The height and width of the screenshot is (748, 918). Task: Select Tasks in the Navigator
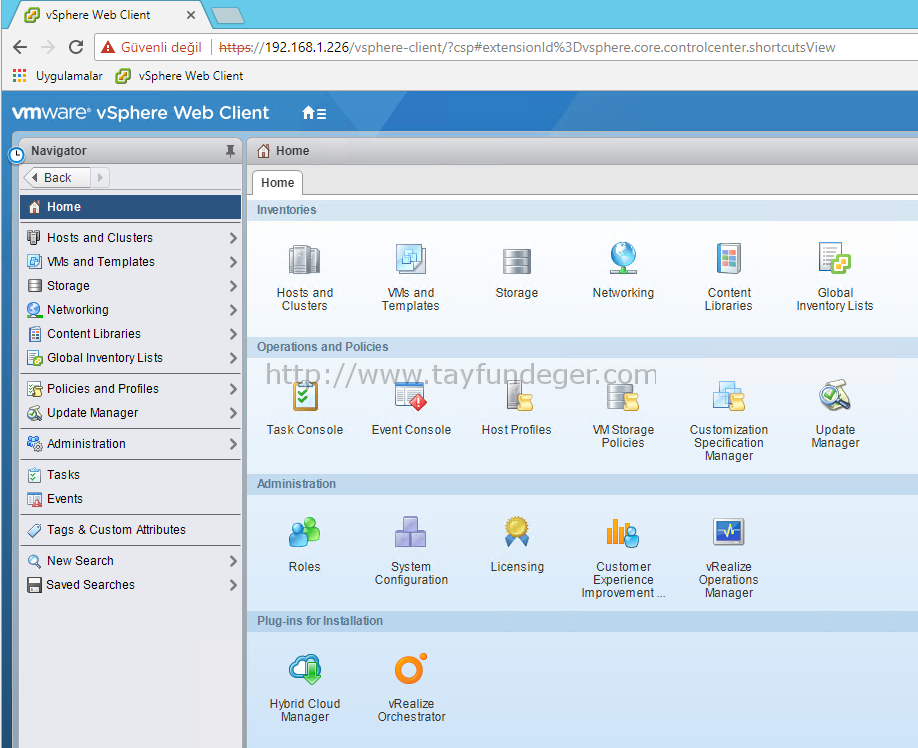131,475
